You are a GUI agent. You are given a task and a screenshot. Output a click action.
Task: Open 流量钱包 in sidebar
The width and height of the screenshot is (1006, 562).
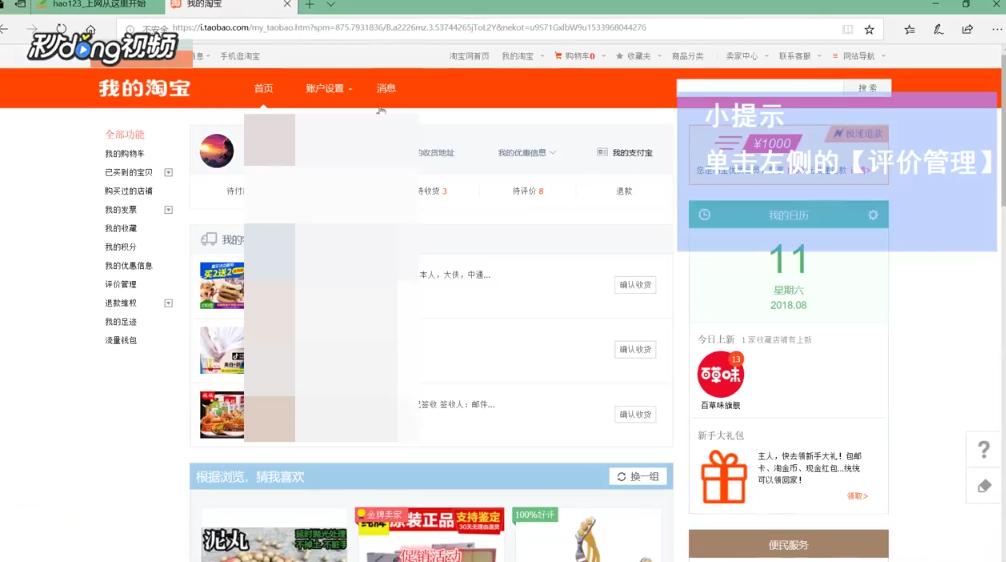[x=121, y=341]
